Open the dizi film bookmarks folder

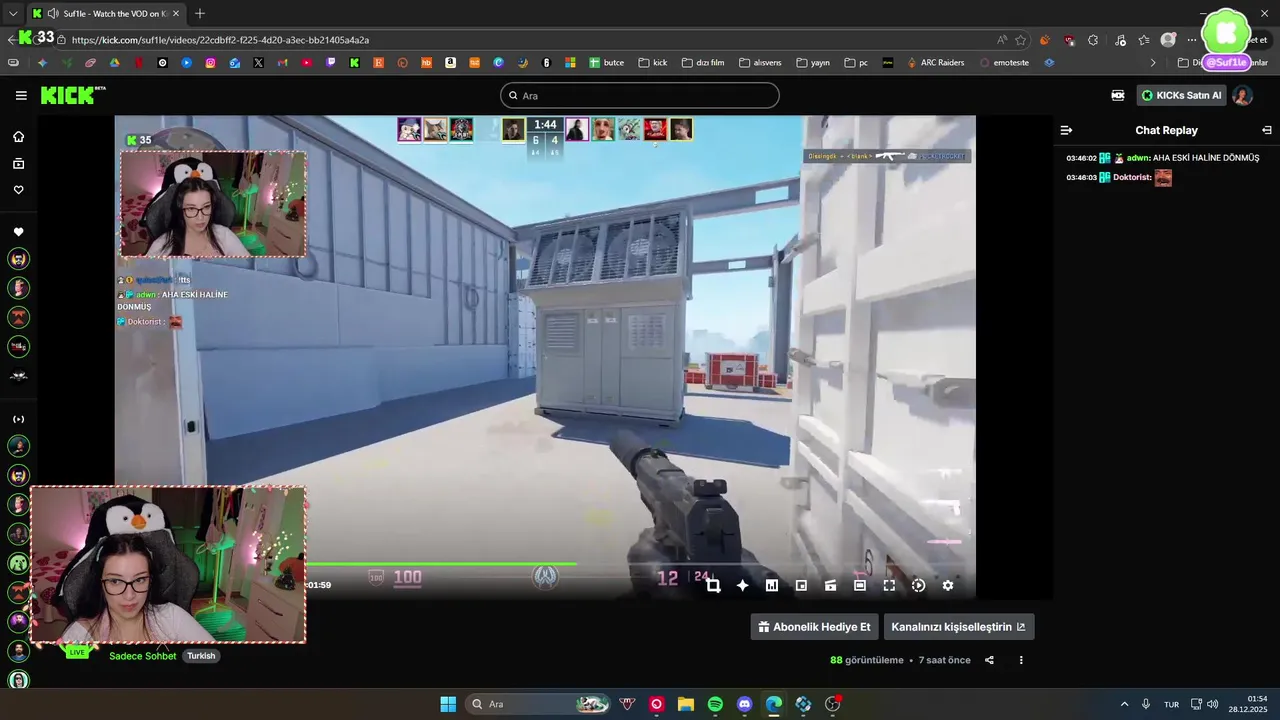click(x=703, y=62)
